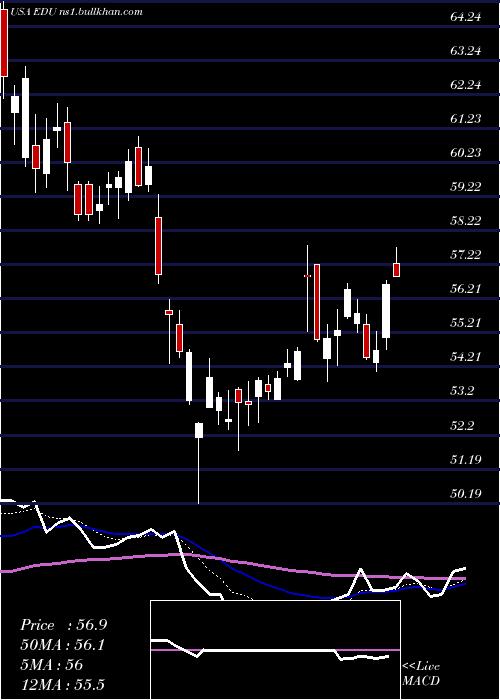
Task: Click the 55.21 price axis label
Action: 466,322
